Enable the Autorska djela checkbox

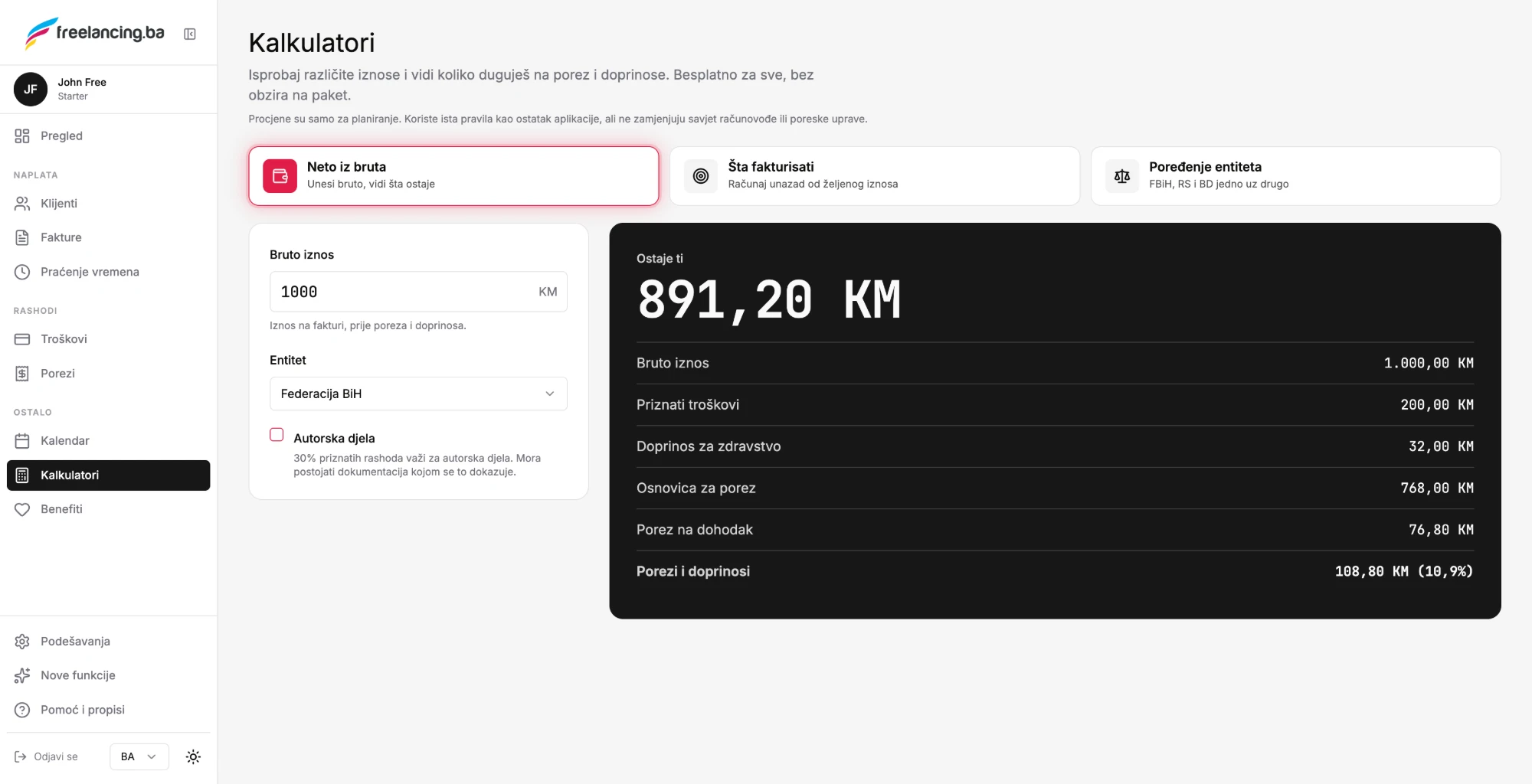click(x=277, y=435)
